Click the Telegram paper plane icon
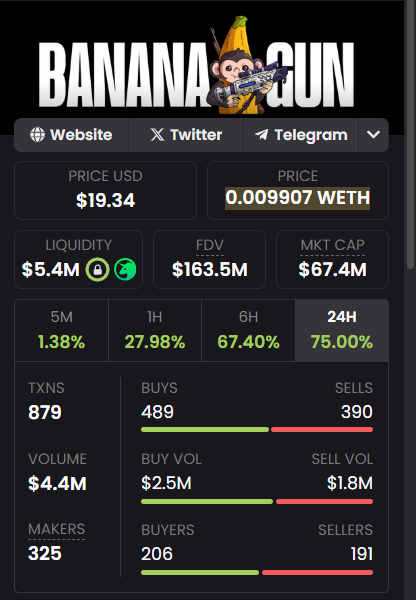Screen dimensions: 416x600 point(262,135)
